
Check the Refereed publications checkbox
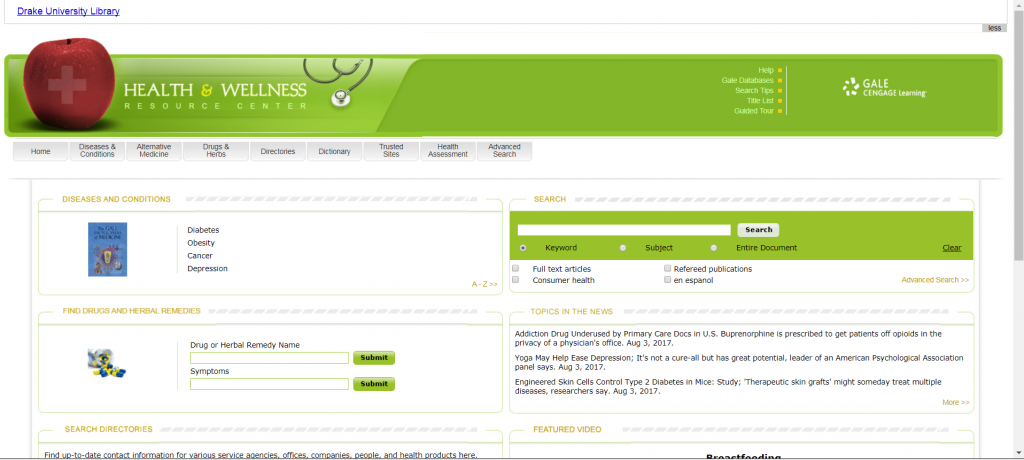(x=667, y=269)
